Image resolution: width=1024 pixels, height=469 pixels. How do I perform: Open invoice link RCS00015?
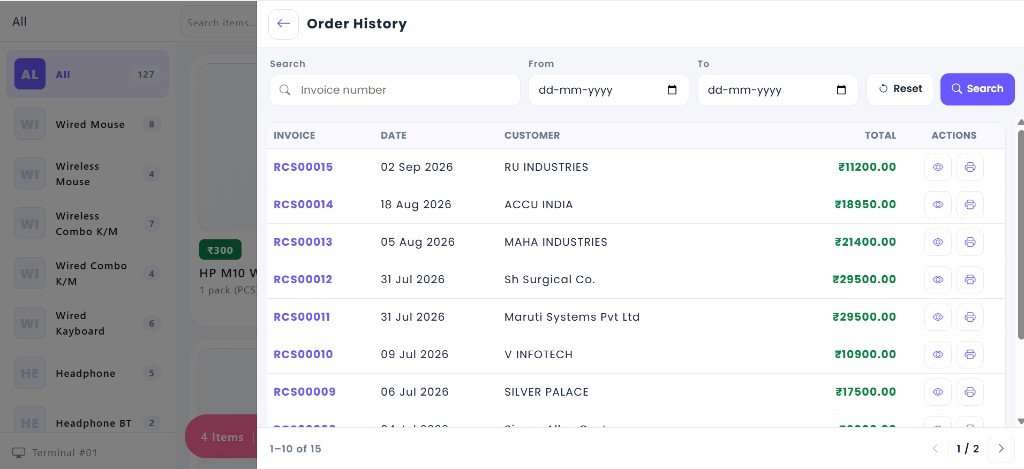(x=303, y=167)
